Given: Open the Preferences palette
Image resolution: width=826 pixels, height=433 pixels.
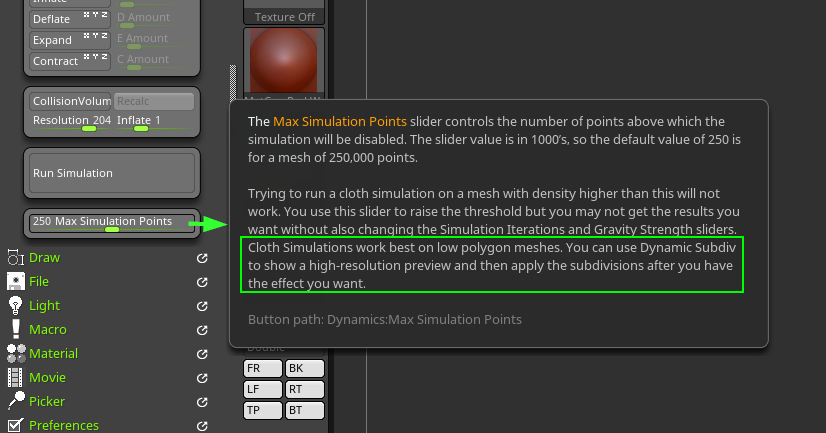Looking at the screenshot, I should click(64, 425).
